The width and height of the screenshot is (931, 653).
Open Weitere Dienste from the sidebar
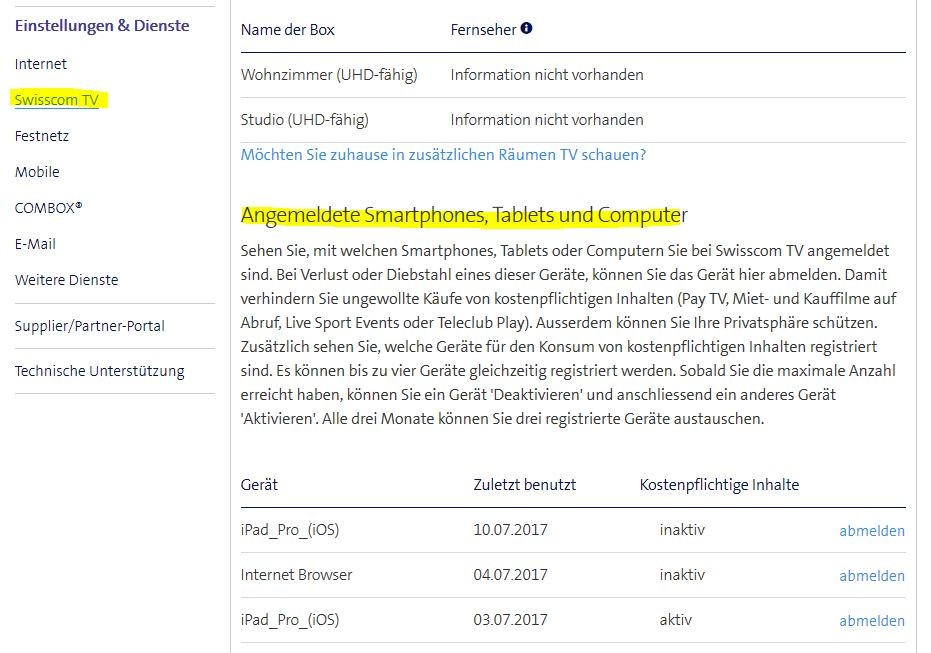point(66,279)
